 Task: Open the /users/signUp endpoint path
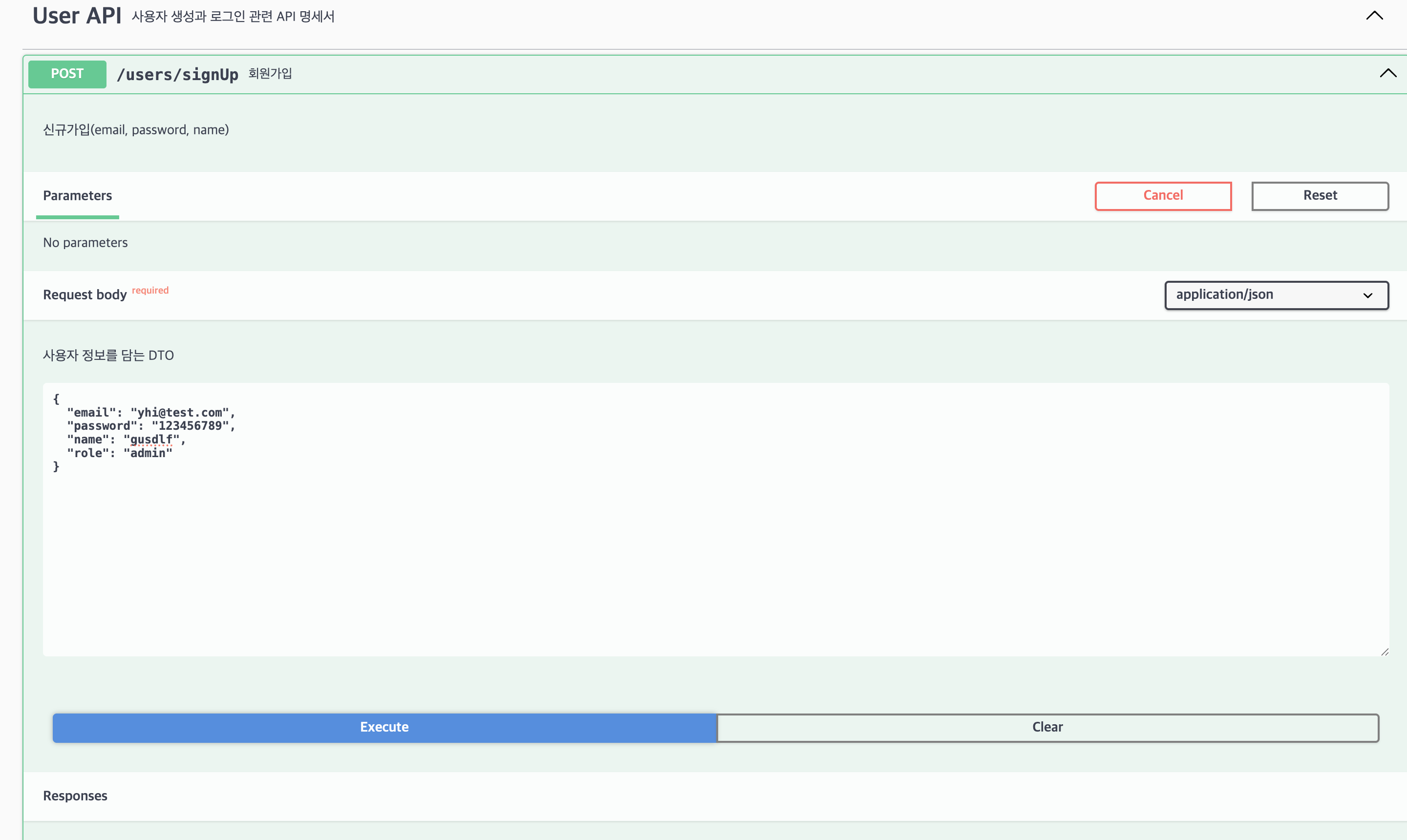(177, 74)
